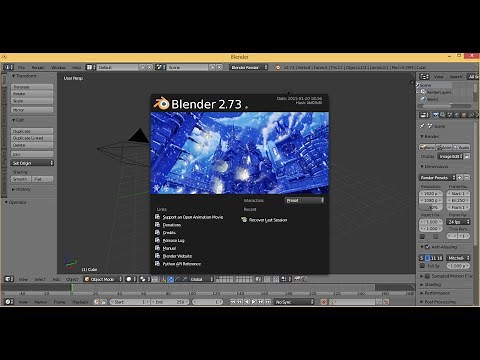480x360 pixels.
Task: Open the viewport shading sphere selector
Action: [x=131, y=279]
